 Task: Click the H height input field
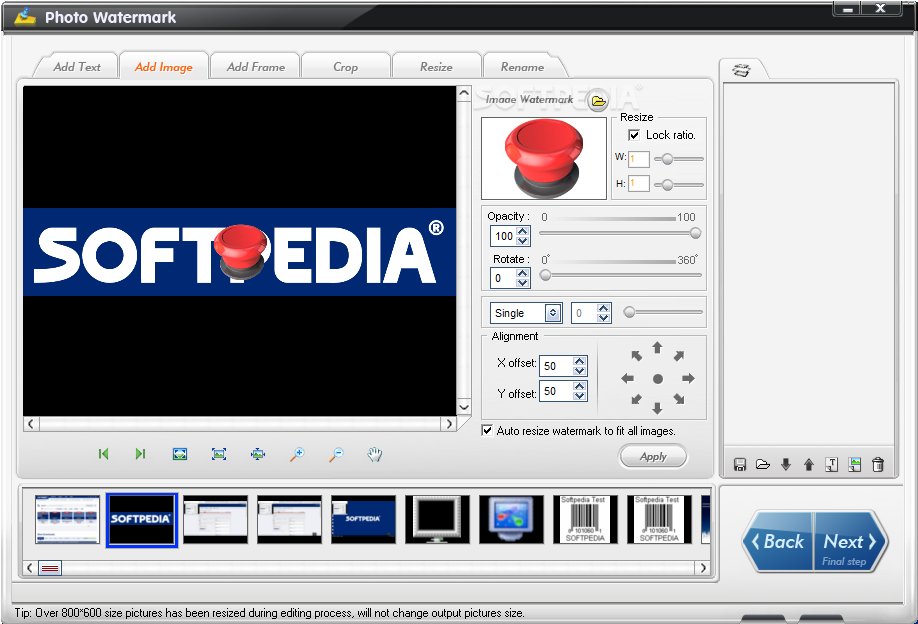click(639, 183)
